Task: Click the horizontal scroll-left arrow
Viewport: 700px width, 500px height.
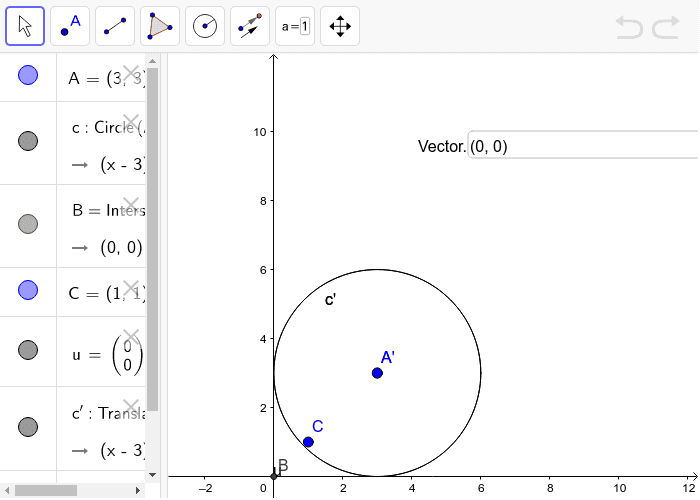Action: coord(7,491)
